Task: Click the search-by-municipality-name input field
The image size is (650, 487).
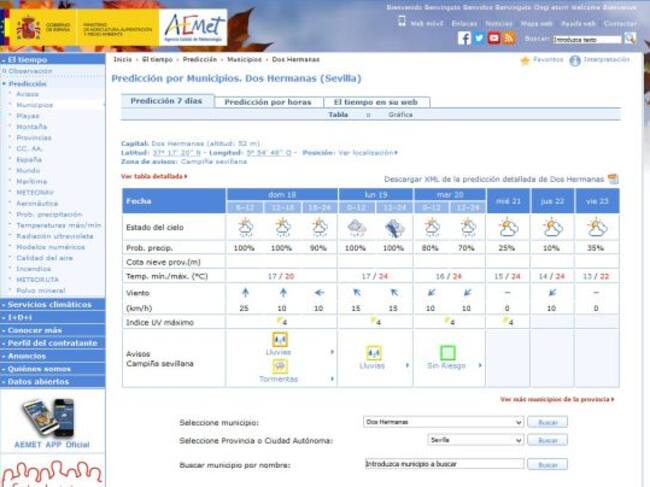Action: pos(443,464)
